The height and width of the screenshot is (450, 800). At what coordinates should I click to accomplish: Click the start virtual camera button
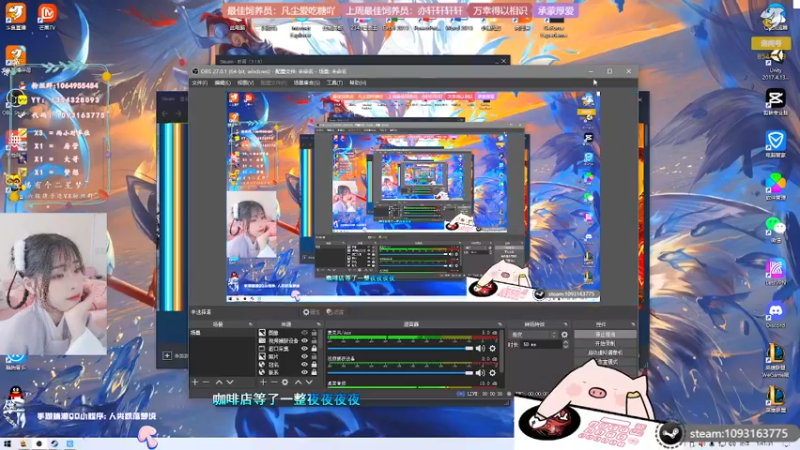(x=605, y=353)
